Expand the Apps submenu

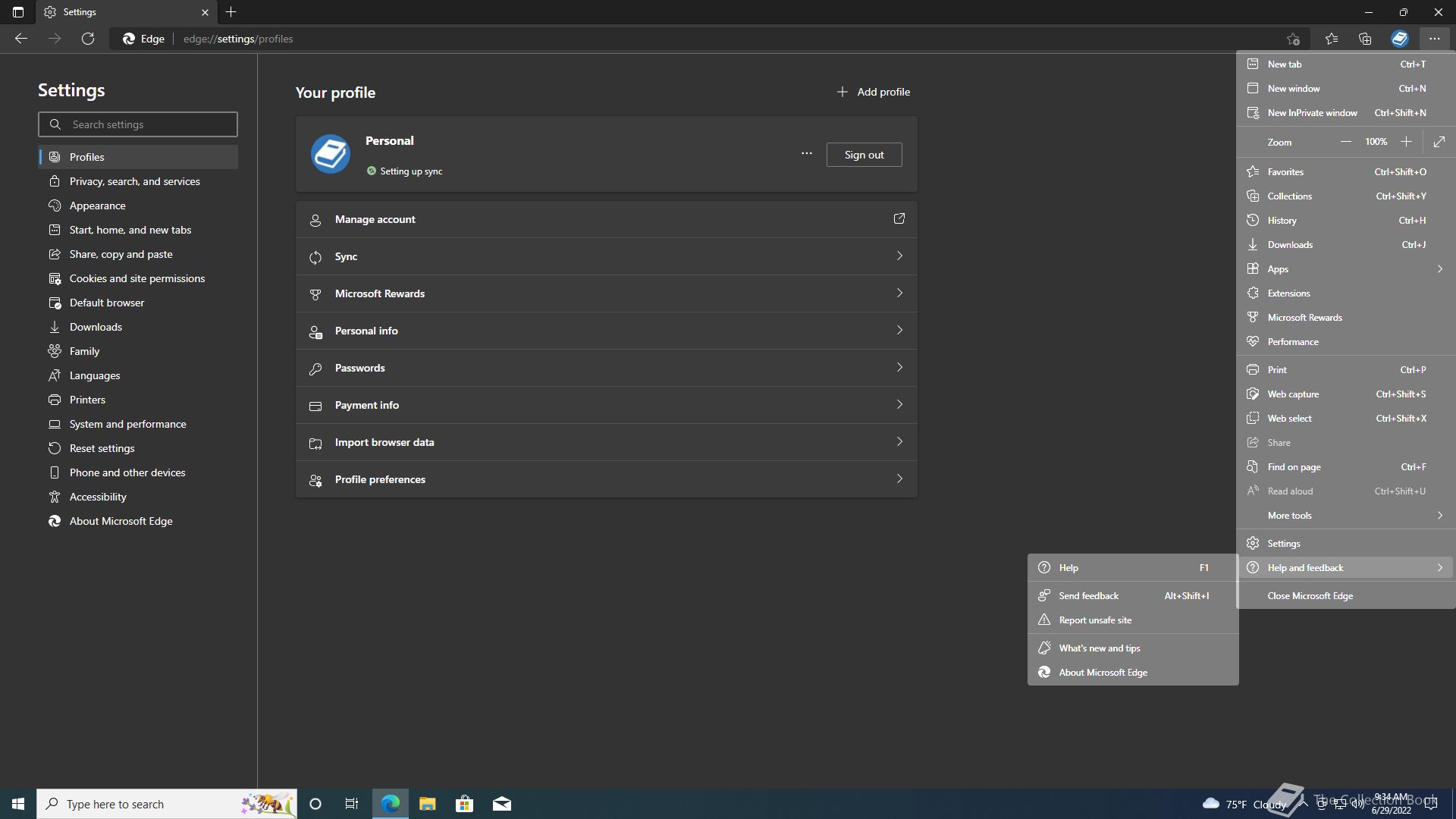1346,269
